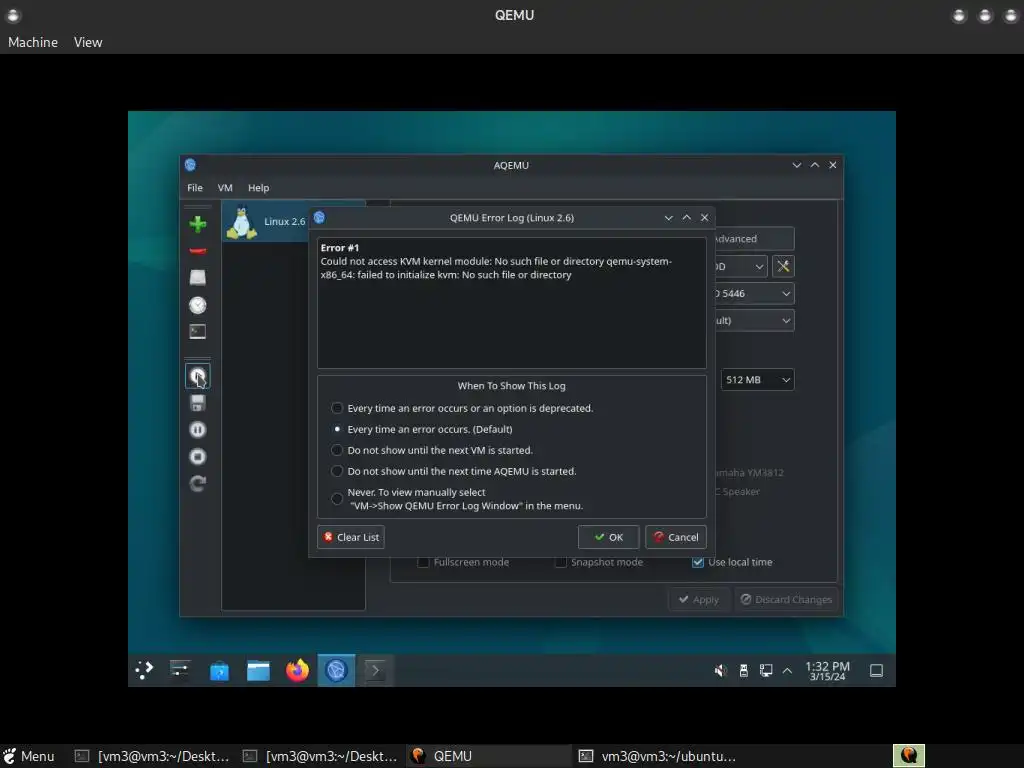Open System Settings icon in guest taskbar
The image size is (1024, 768).
(x=180, y=670)
